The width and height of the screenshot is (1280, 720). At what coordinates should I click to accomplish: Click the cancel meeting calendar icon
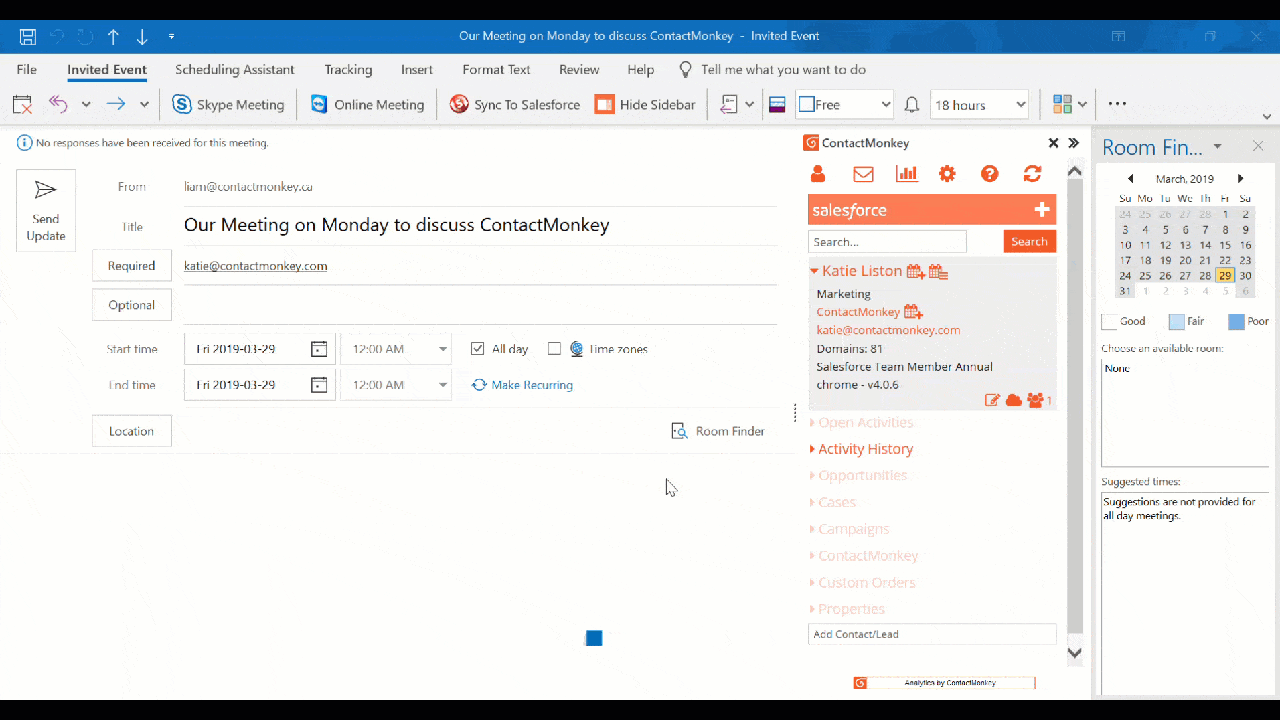[22, 104]
